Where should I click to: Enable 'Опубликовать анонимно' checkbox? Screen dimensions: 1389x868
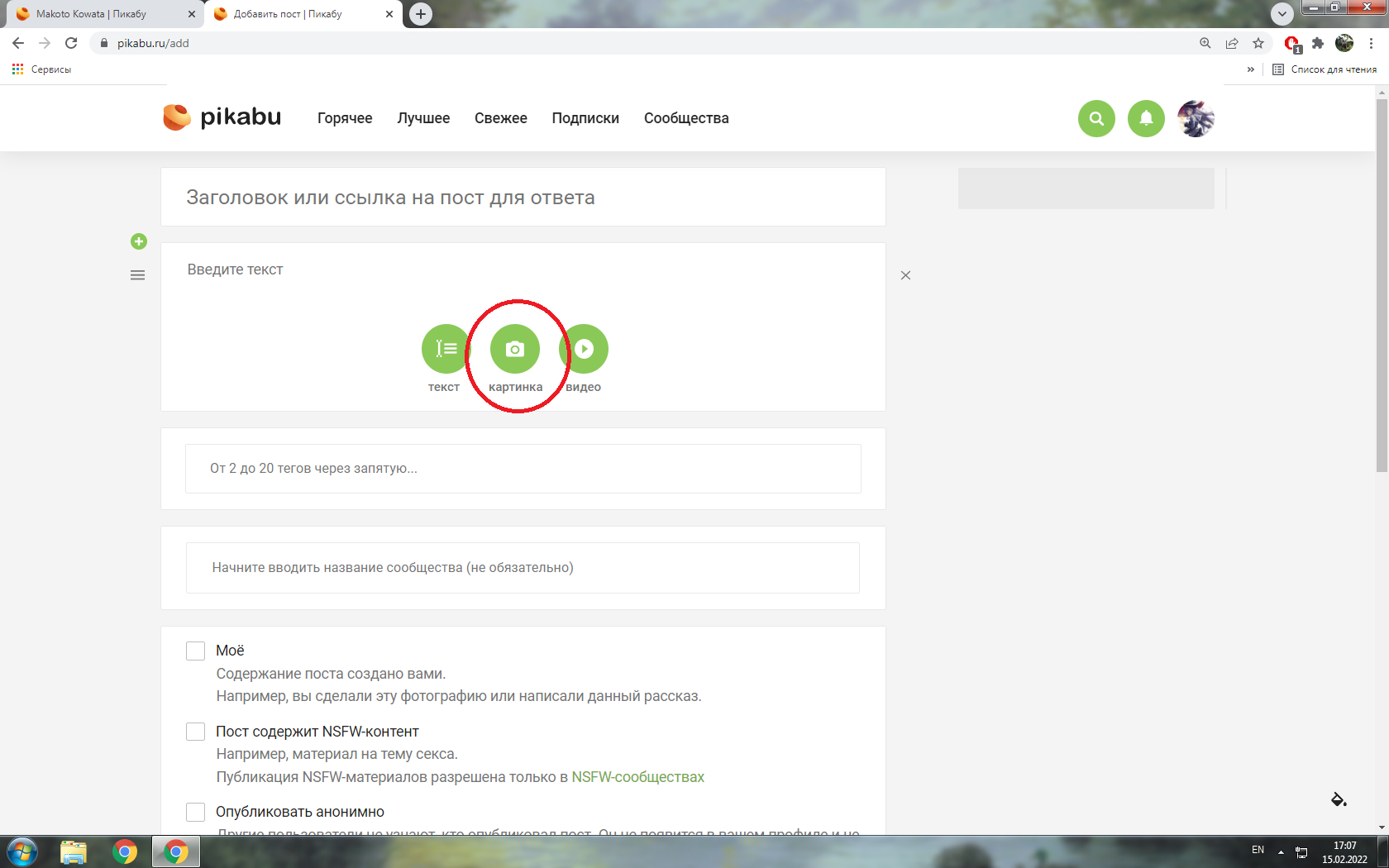[x=195, y=812]
